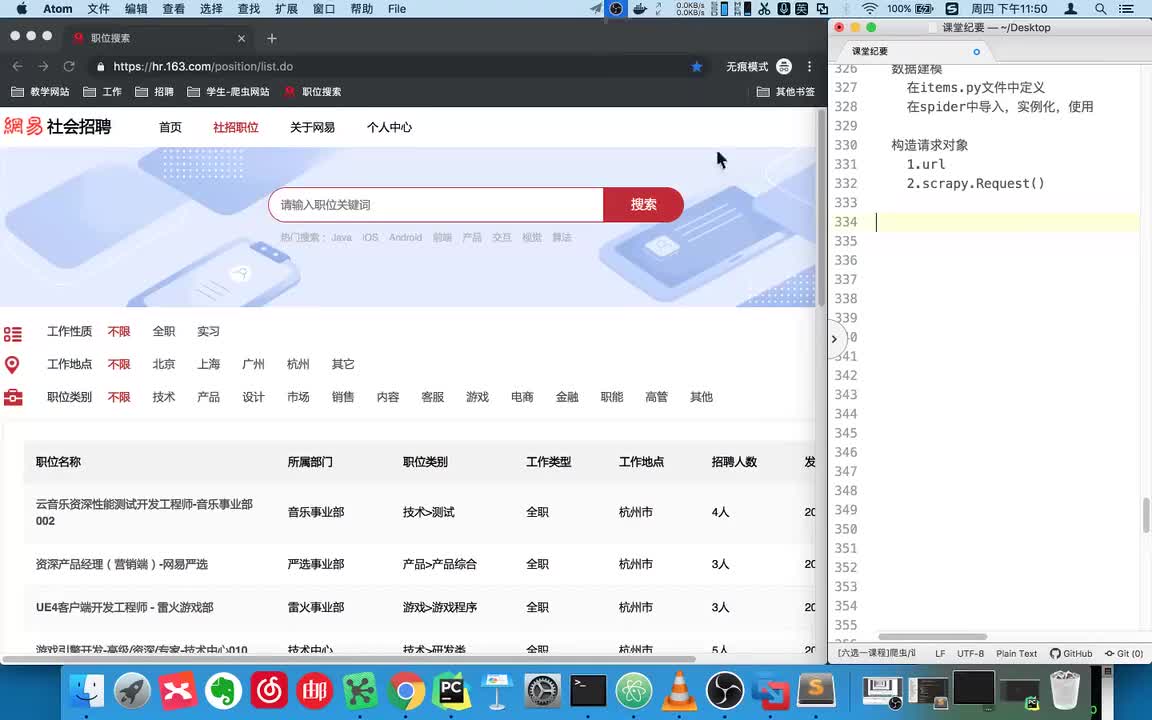The width and height of the screenshot is (1152, 720).
Task: Filter job category by 技术
Action: [x=163, y=397]
